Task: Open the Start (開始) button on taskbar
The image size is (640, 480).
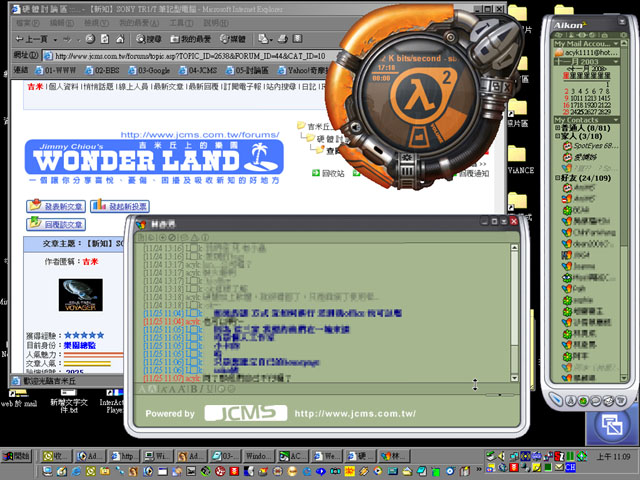Action: [16, 456]
